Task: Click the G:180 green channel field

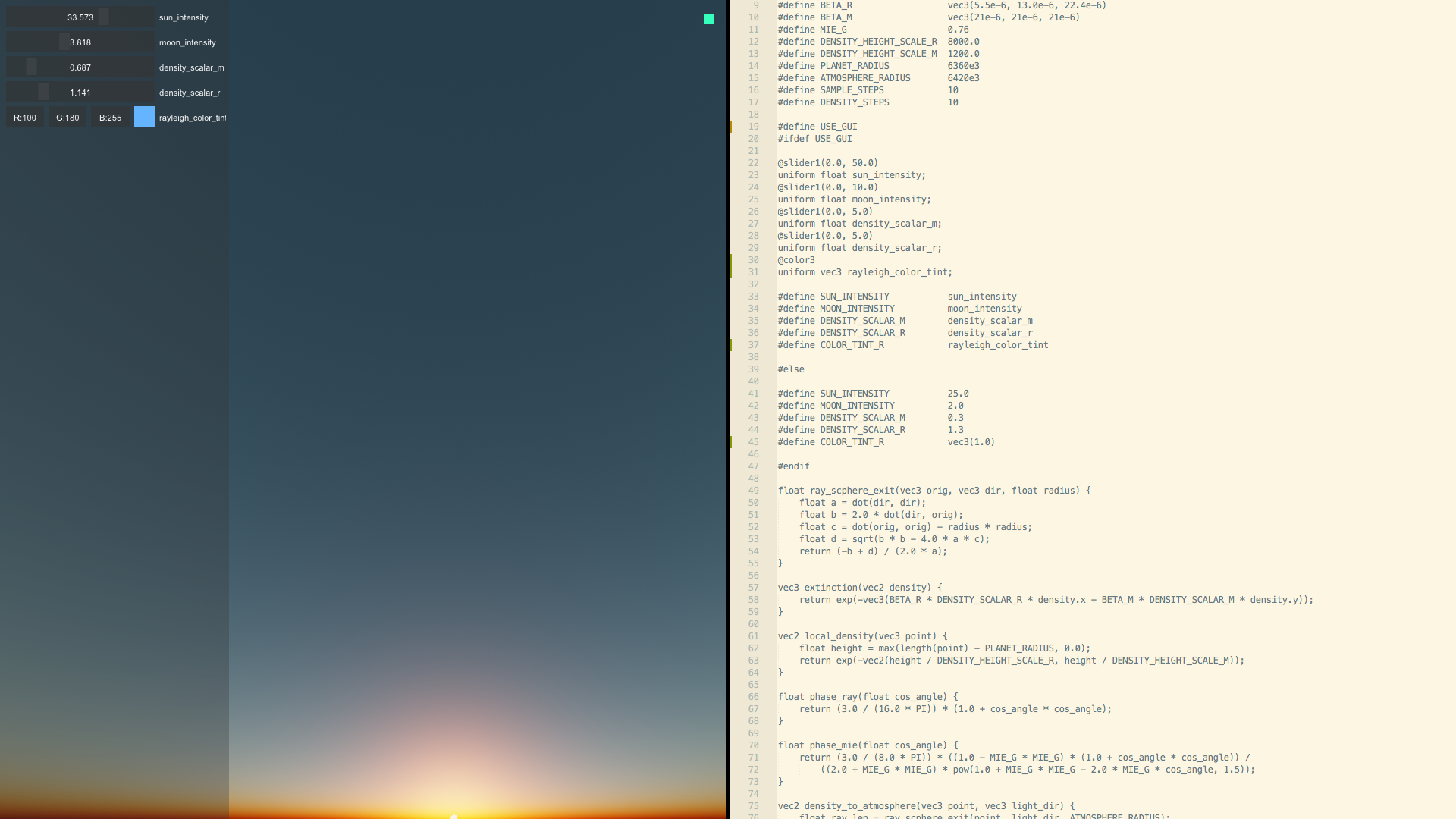Action: coord(67,118)
